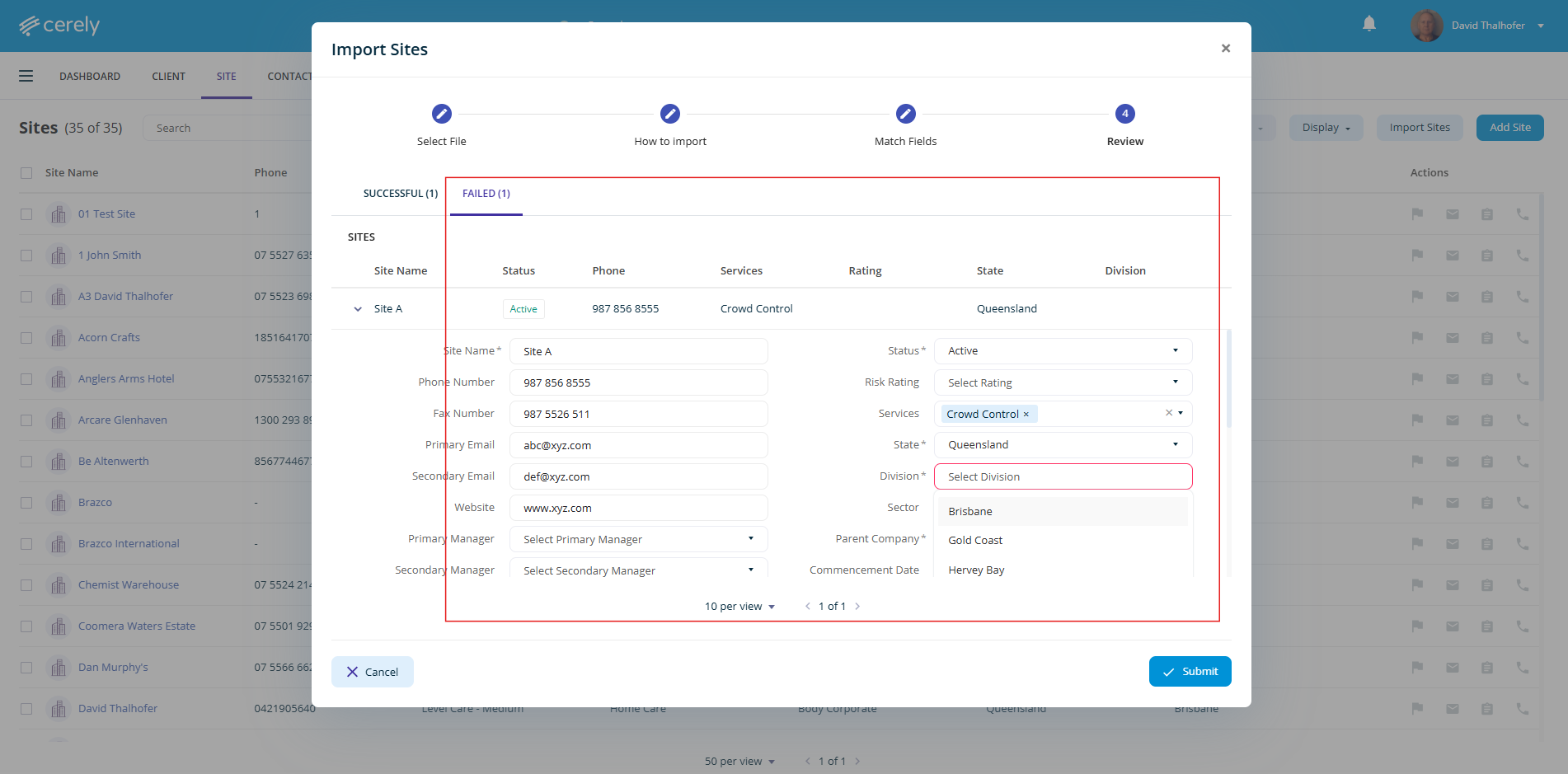The height and width of the screenshot is (774, 1568).
Task: Open the DASHBOARD navigation tab
Action: point(90,77)
